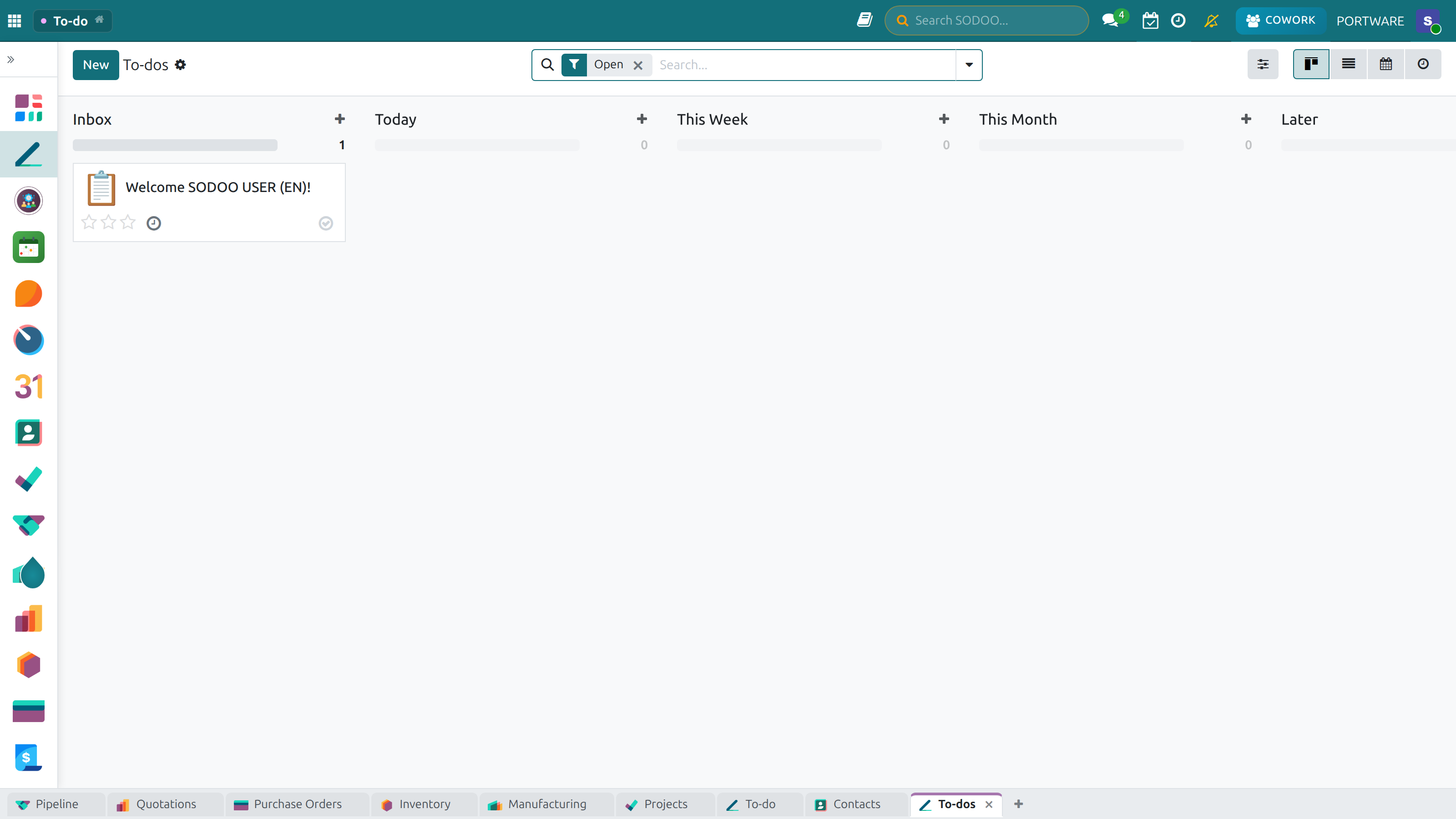Switch to the Pipeline tab
The width and height of the screenshot is (1456, 819).
pyautogui.click(x=56, y=804)
